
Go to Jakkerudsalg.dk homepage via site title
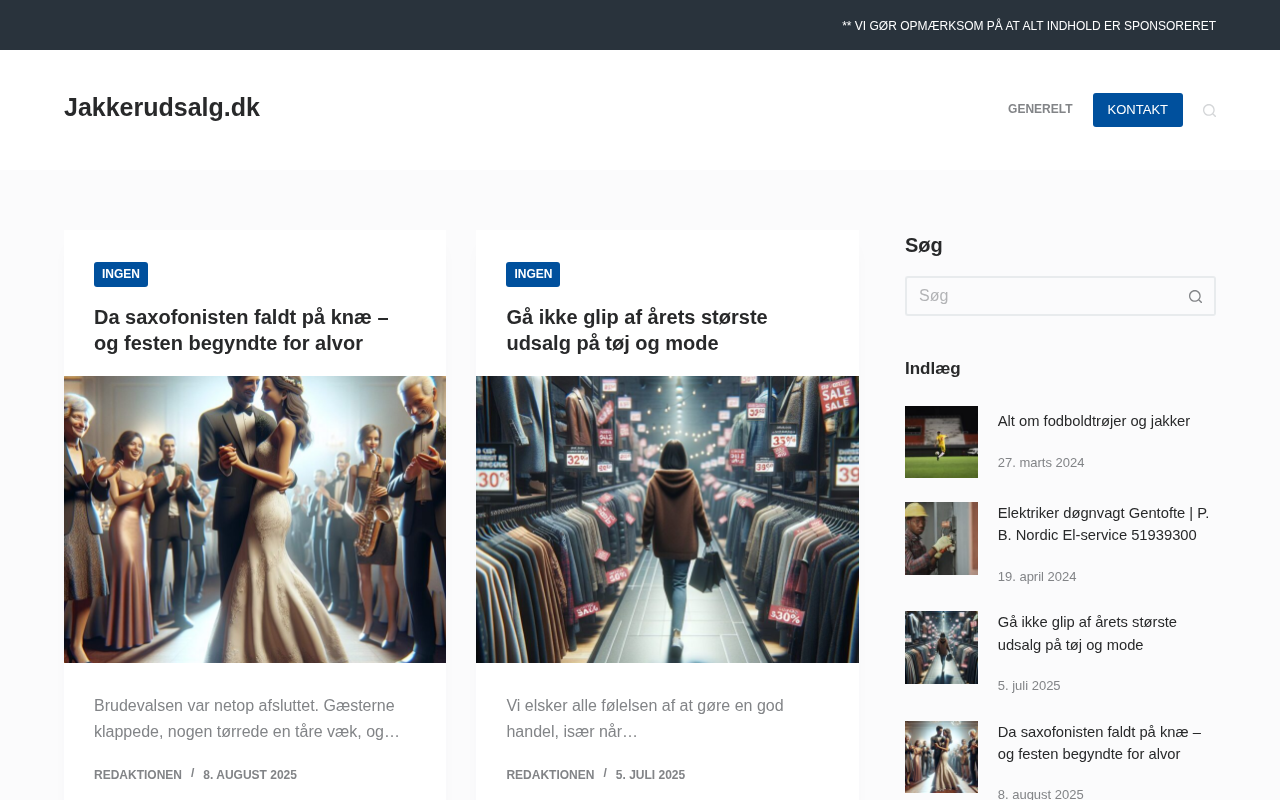(x=162, y=108)
